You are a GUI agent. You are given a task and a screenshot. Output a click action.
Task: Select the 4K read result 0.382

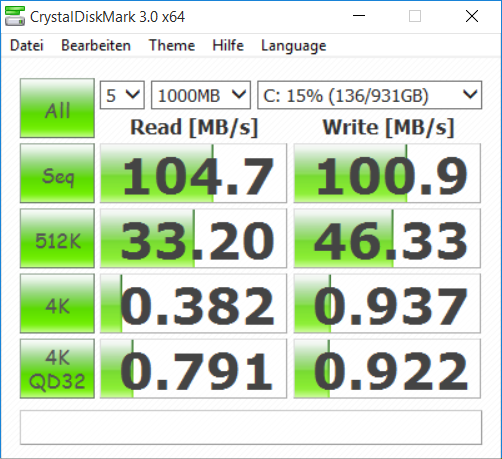193,303
